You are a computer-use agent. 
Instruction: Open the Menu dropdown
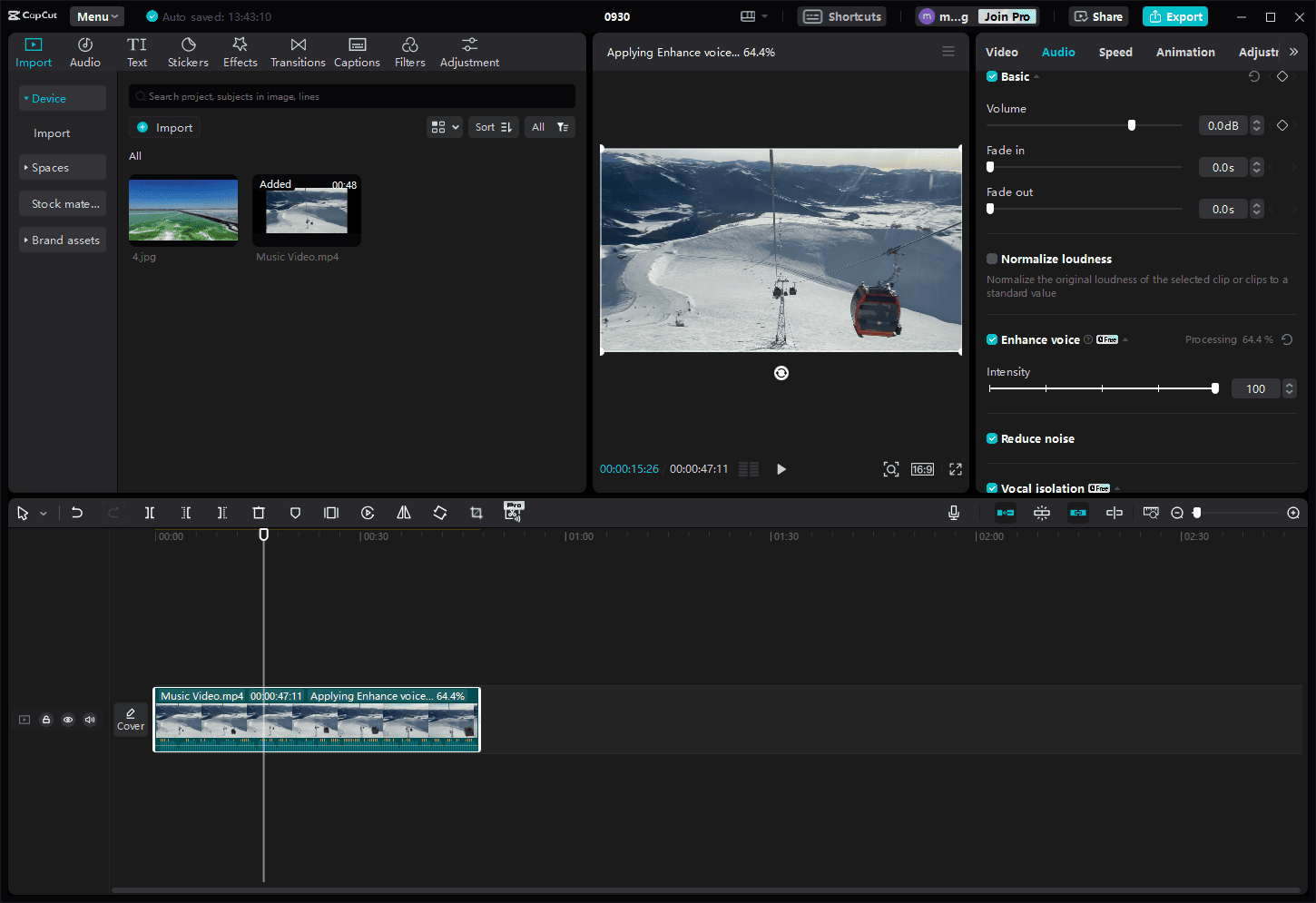pos(97,16)
